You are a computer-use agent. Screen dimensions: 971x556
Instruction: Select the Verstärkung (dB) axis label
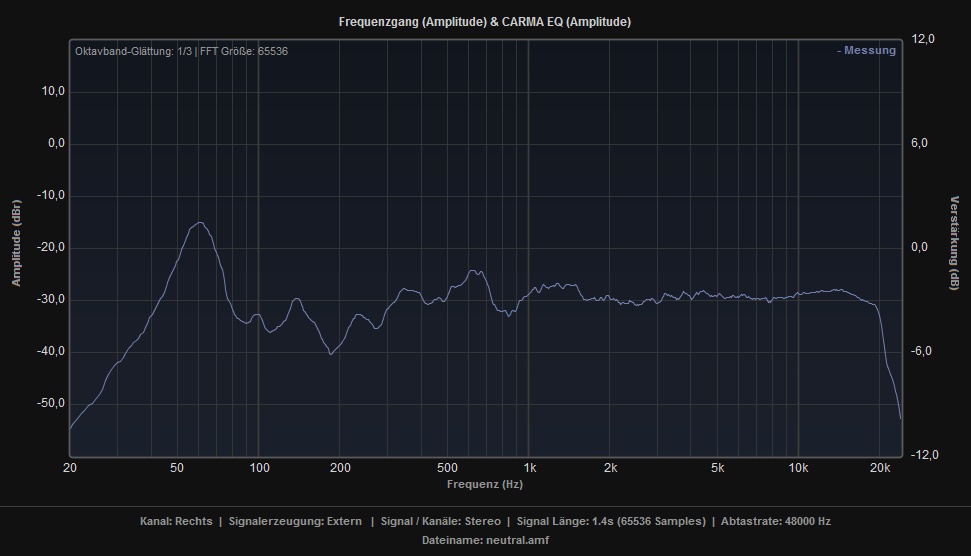point(954,243)
